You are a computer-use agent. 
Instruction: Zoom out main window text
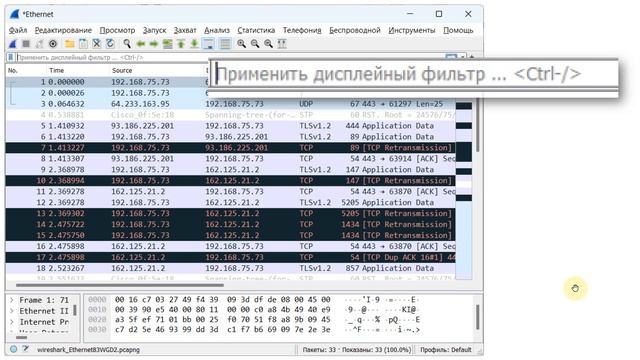[x=255, y=44]
